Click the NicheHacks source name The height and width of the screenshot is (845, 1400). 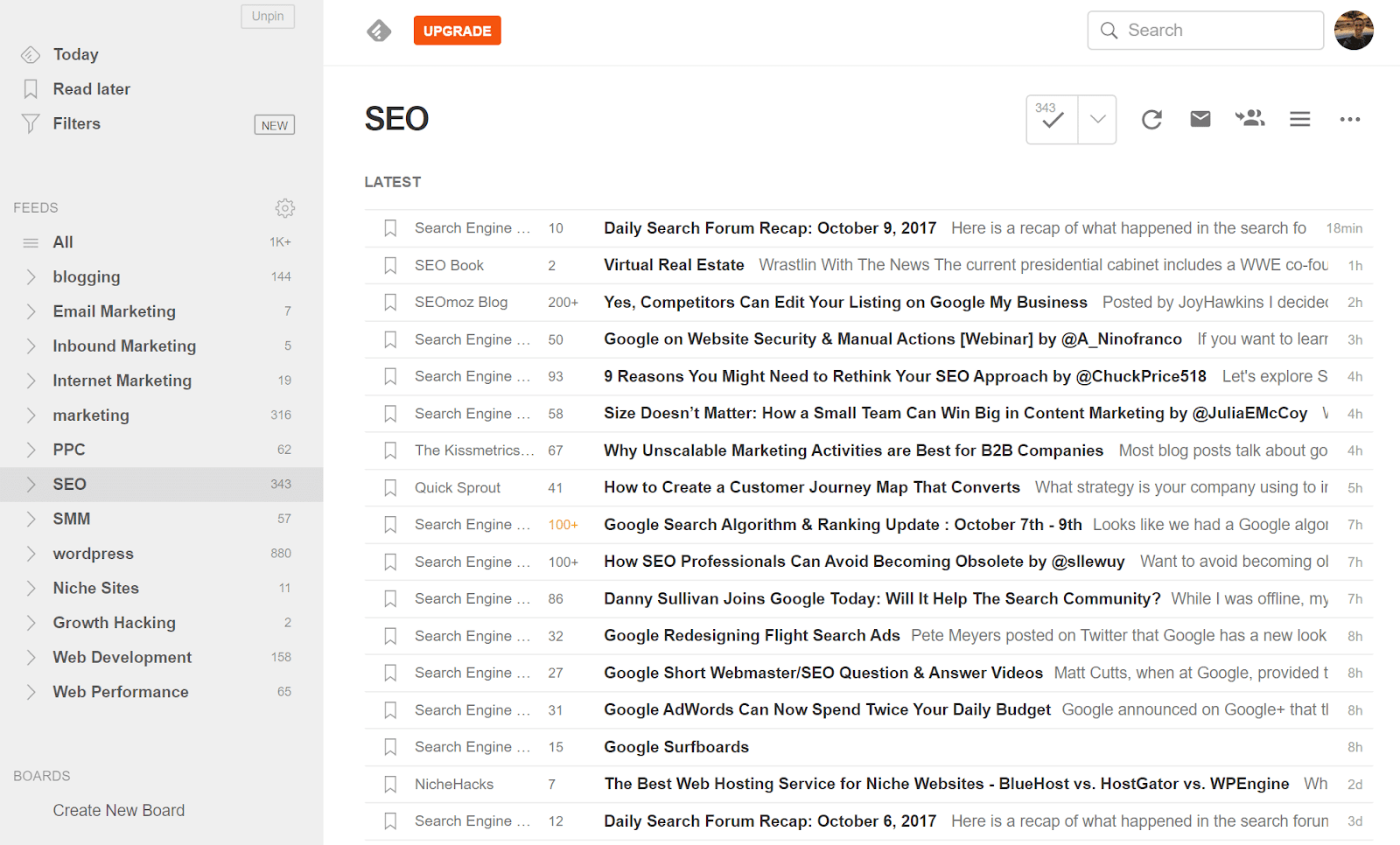click(x=454, y=785)
